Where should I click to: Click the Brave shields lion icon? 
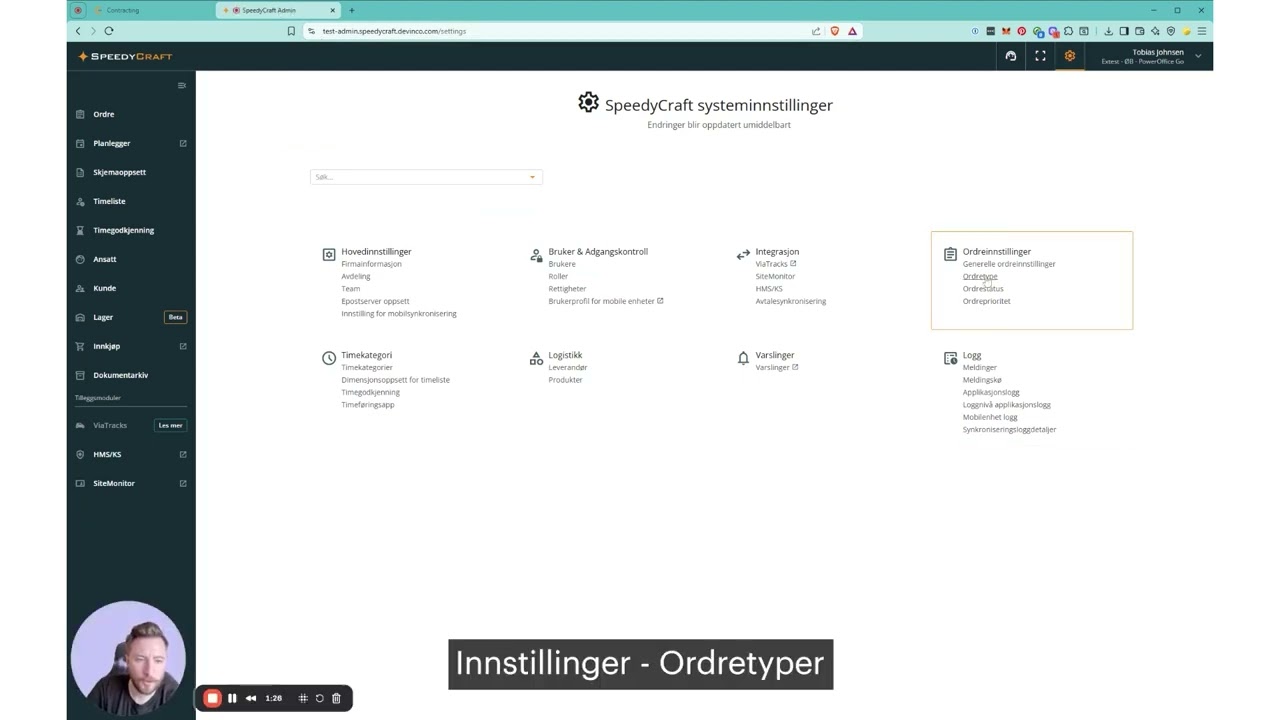835,31
